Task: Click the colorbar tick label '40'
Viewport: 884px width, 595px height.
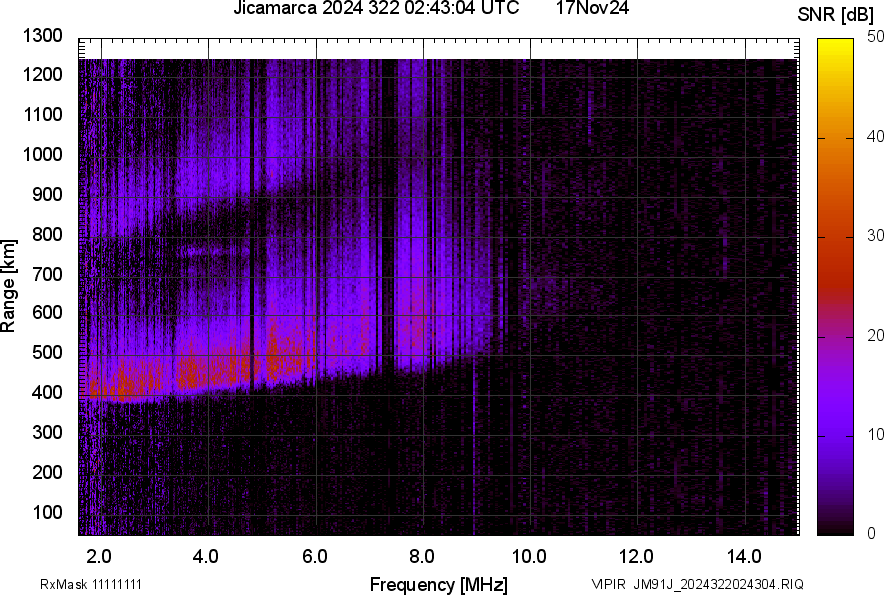Action: click(x=875, y=136)
